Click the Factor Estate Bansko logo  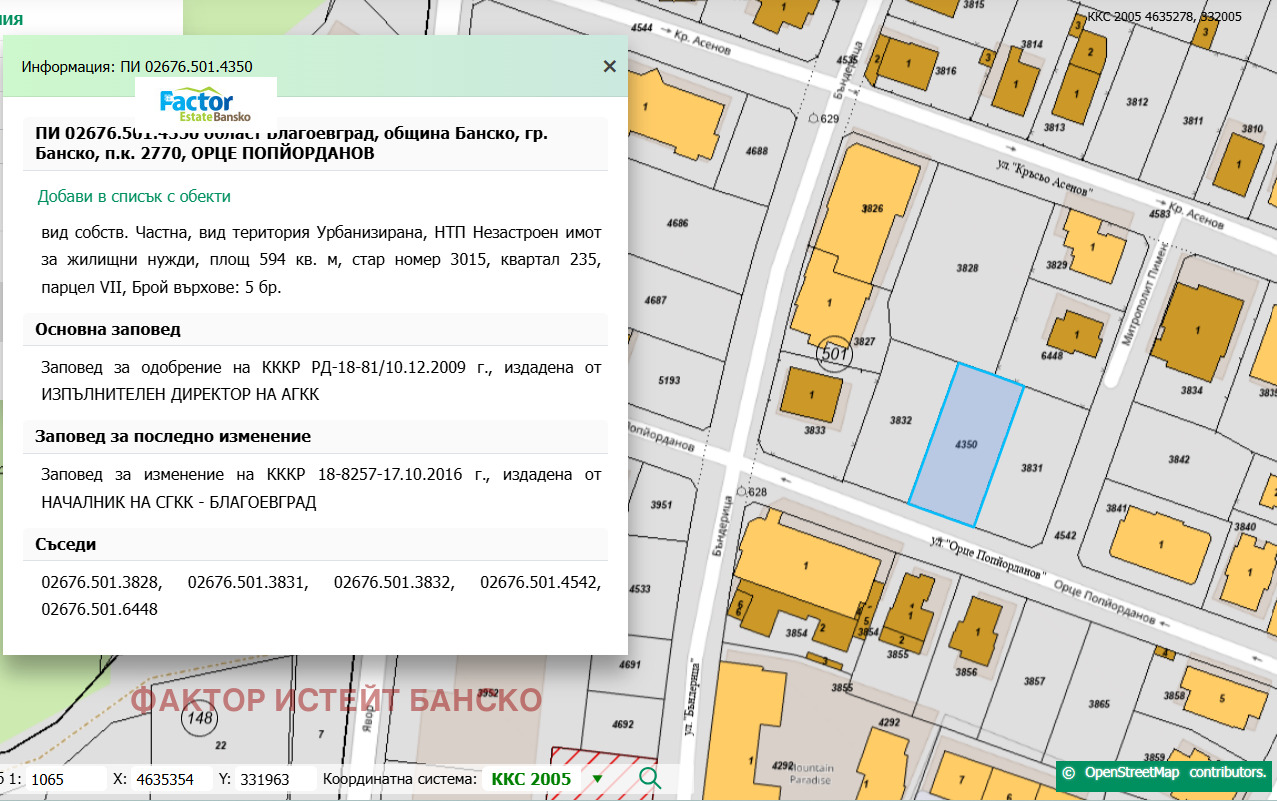[x=205, y=105]
